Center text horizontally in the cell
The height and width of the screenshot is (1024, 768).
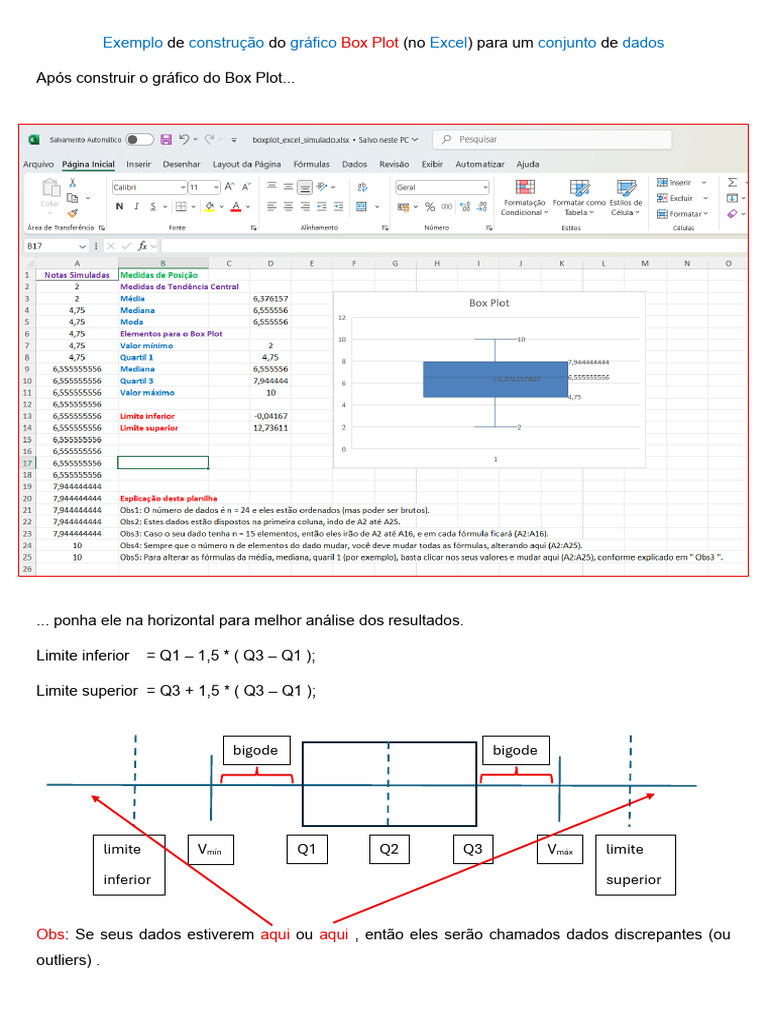coord(288,206)
